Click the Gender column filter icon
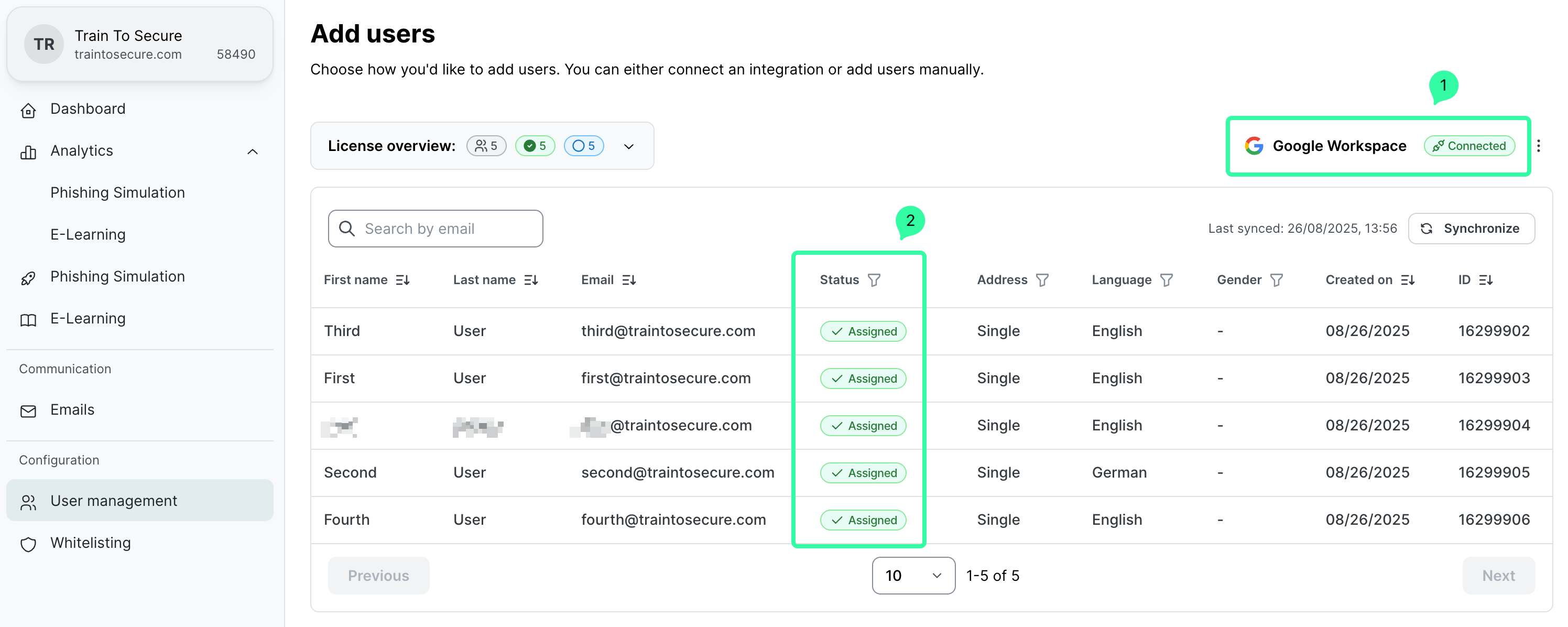 pyautogui.click(x=1277, y=280)
